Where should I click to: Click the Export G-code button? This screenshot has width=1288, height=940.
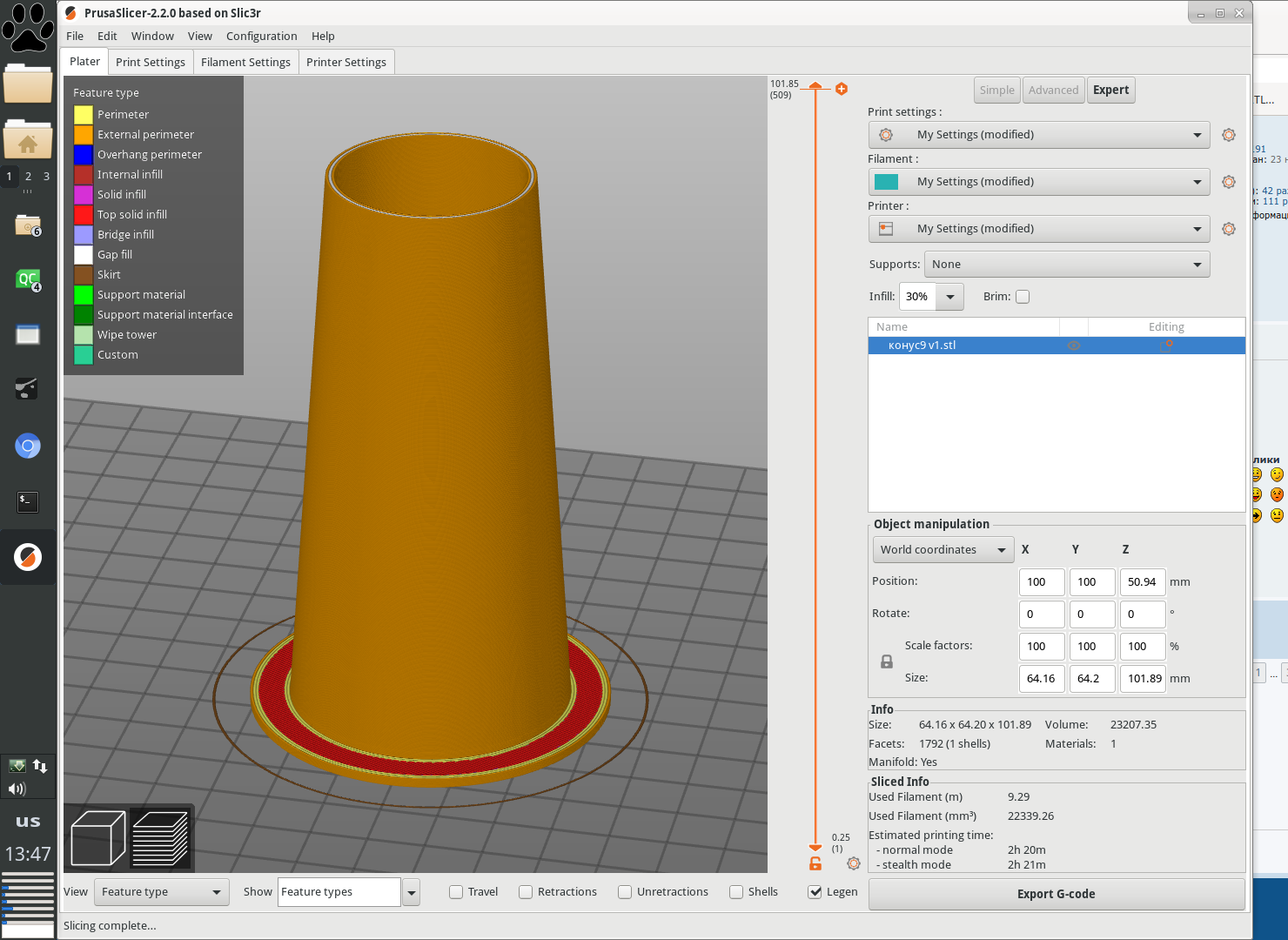pyautogui.click(x=1056, y=894)
